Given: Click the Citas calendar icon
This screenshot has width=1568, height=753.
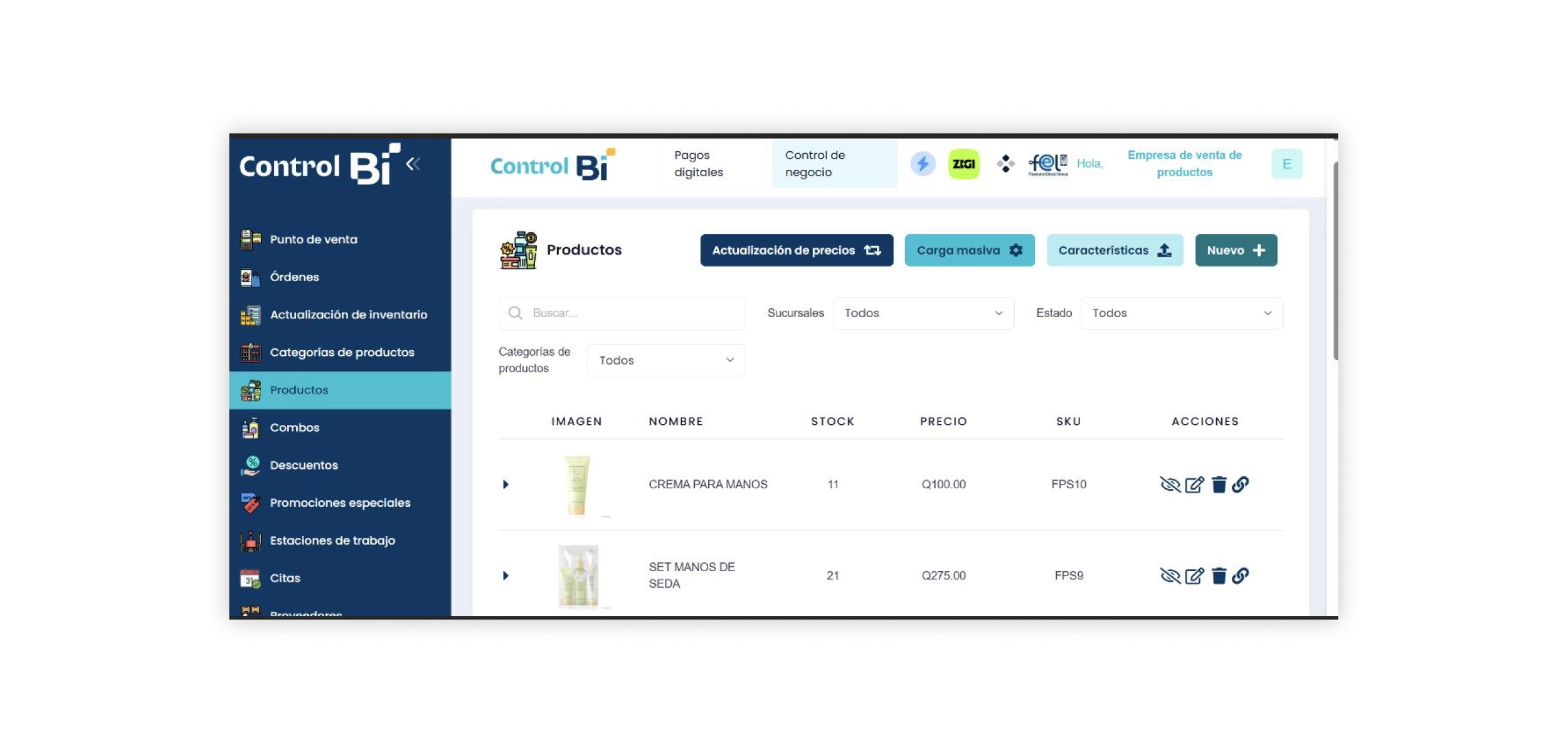Looking at the screenshot, I should point(249,577).
